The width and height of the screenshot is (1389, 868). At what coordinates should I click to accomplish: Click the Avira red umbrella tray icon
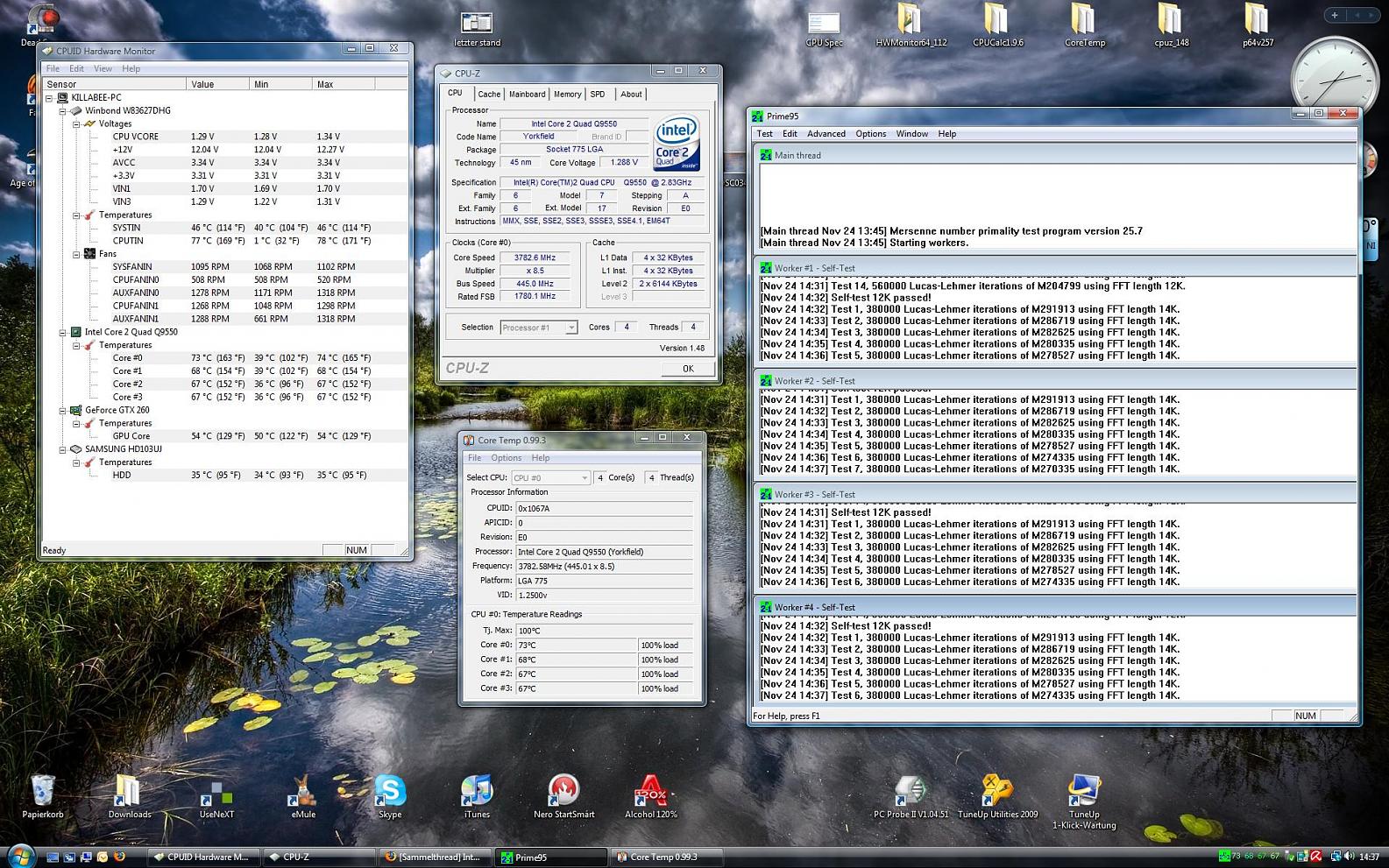point(1315,857)
